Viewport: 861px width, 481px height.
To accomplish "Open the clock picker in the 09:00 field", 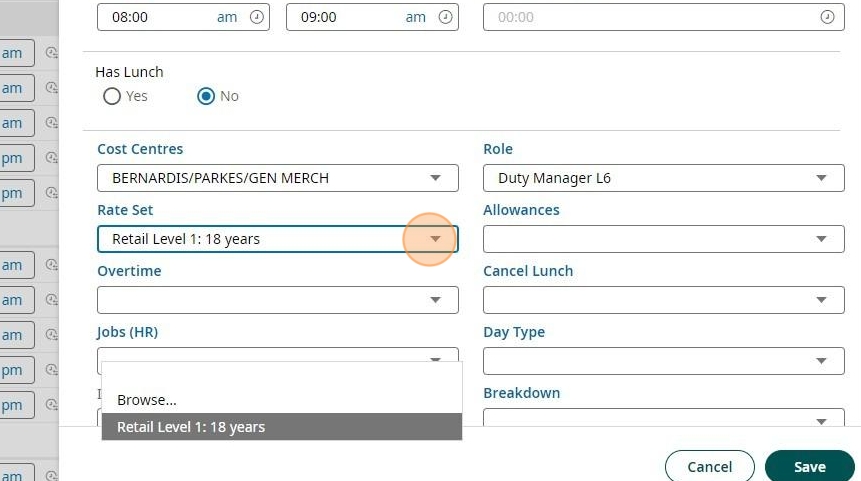I will click(x=446, y=17).
